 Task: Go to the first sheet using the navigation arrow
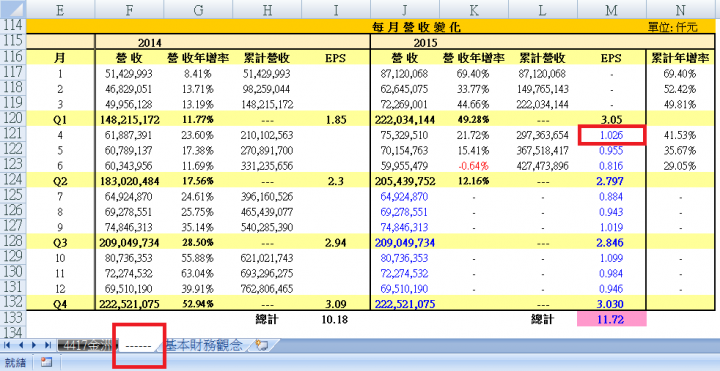(8, 345)
